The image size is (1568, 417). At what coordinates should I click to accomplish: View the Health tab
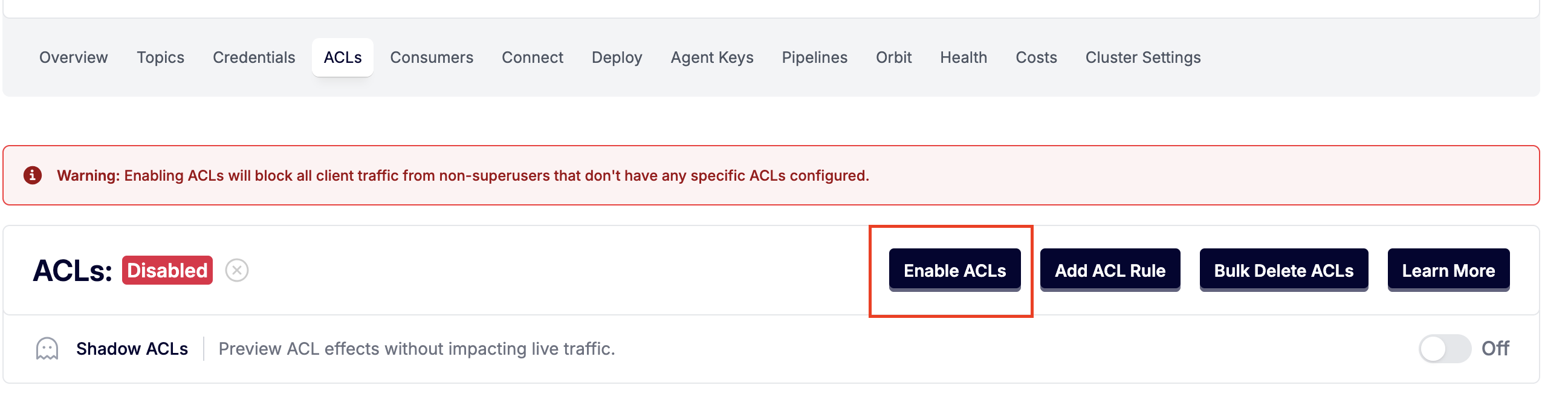(964, 57)
